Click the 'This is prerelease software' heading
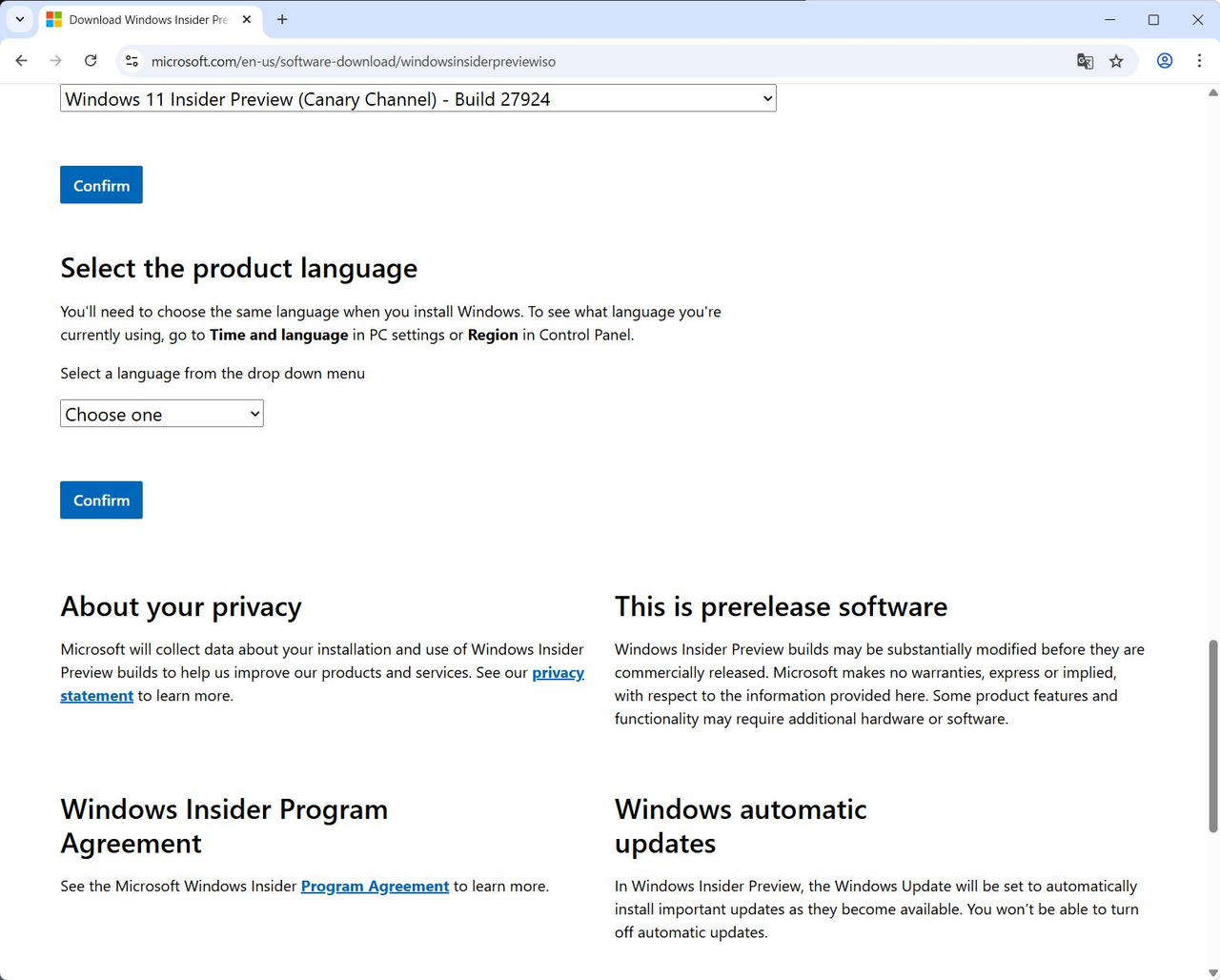1220x980 pixels. (782, 606)
